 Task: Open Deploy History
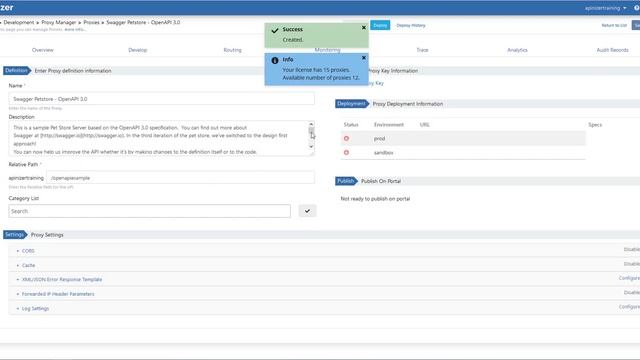tap(411, 25)
